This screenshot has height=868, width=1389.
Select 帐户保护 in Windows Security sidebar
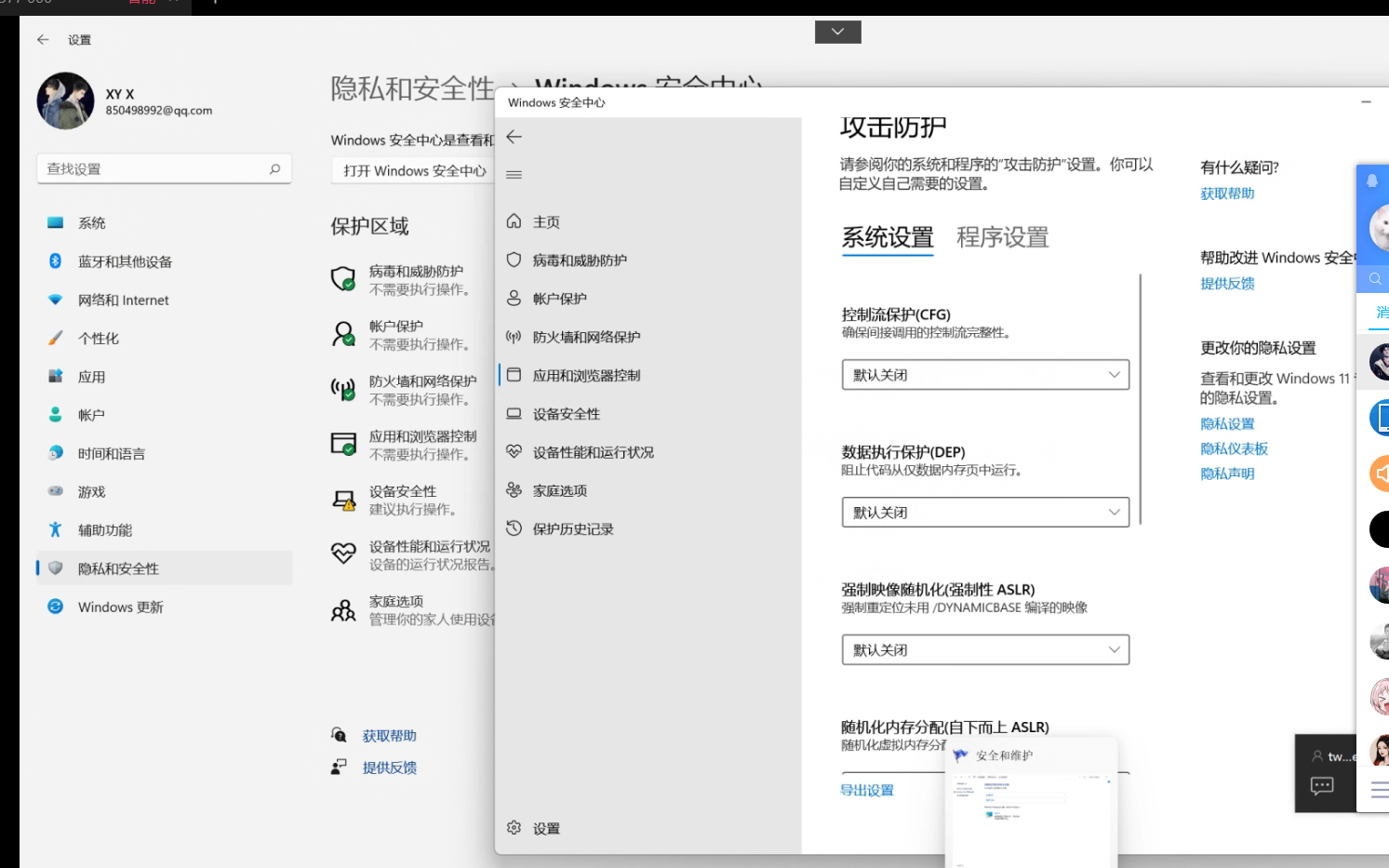[559, 299]
